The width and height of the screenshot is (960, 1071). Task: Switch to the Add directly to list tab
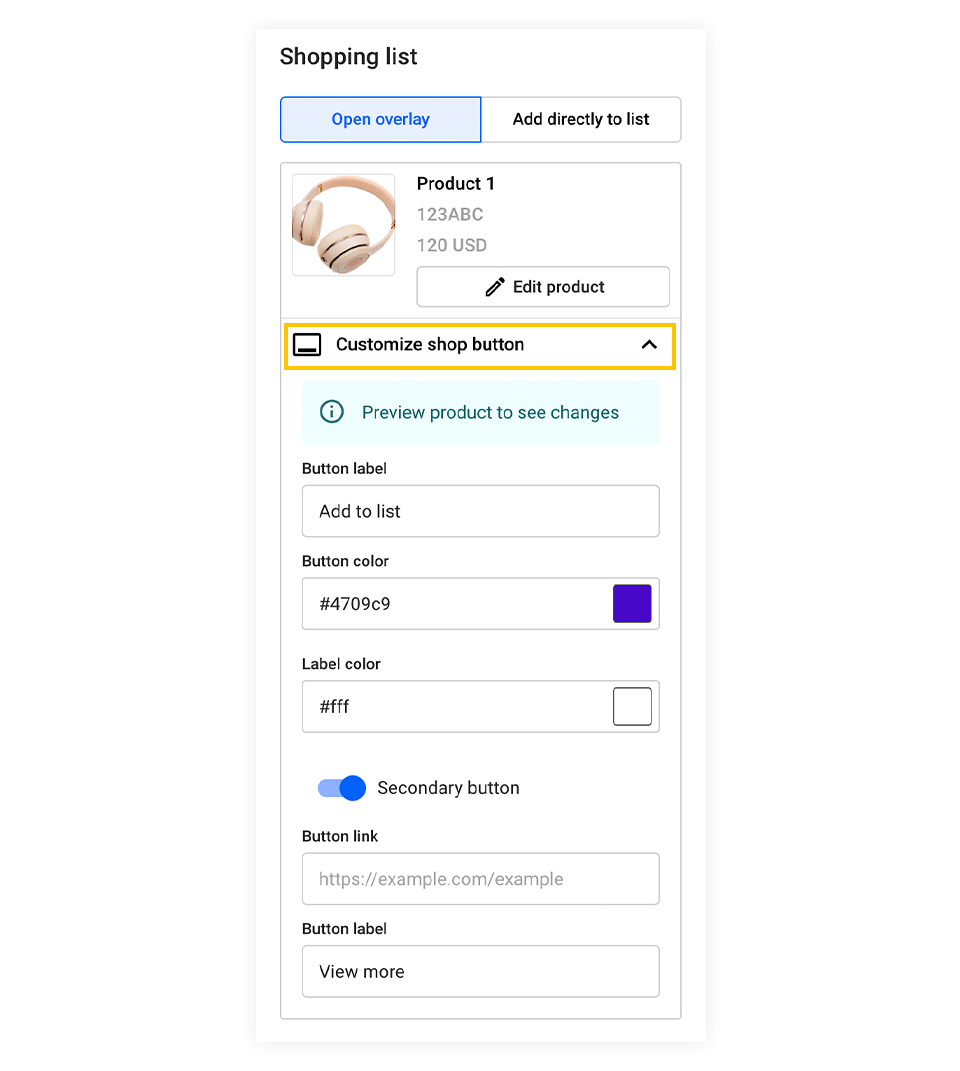pyautogui.click(x=581, y=119)
